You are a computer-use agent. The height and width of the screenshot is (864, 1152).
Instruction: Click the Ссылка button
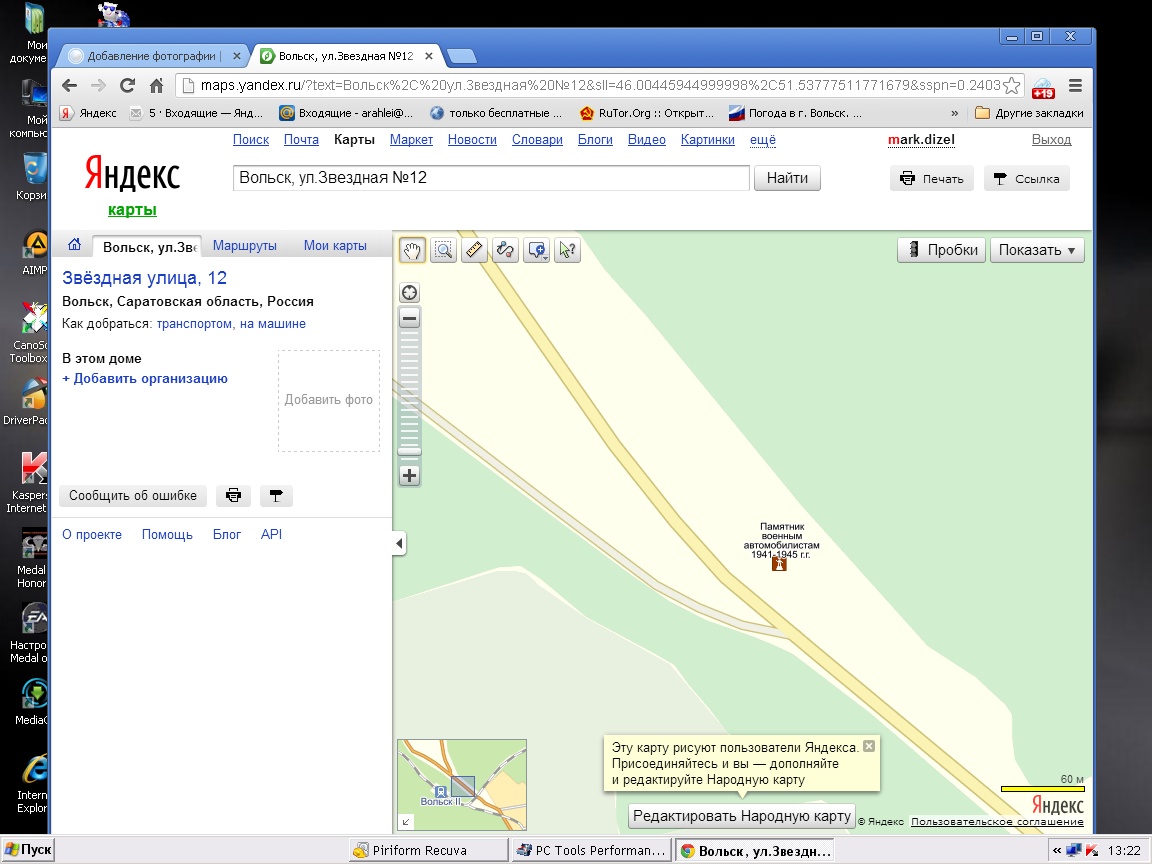point(1026,179)
